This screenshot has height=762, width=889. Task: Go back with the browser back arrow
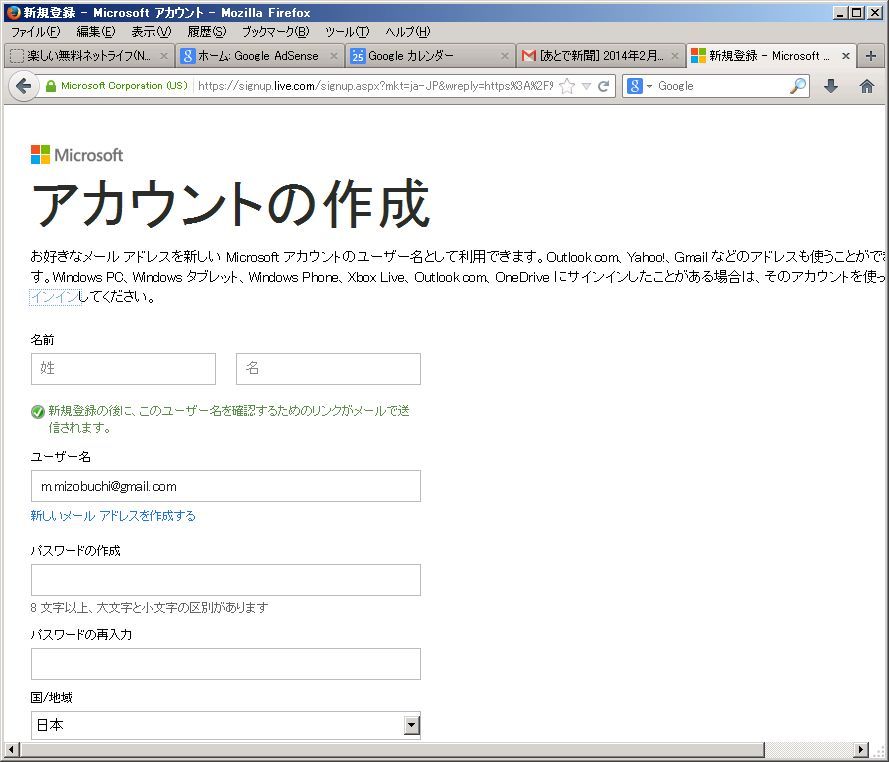[23, 86]
